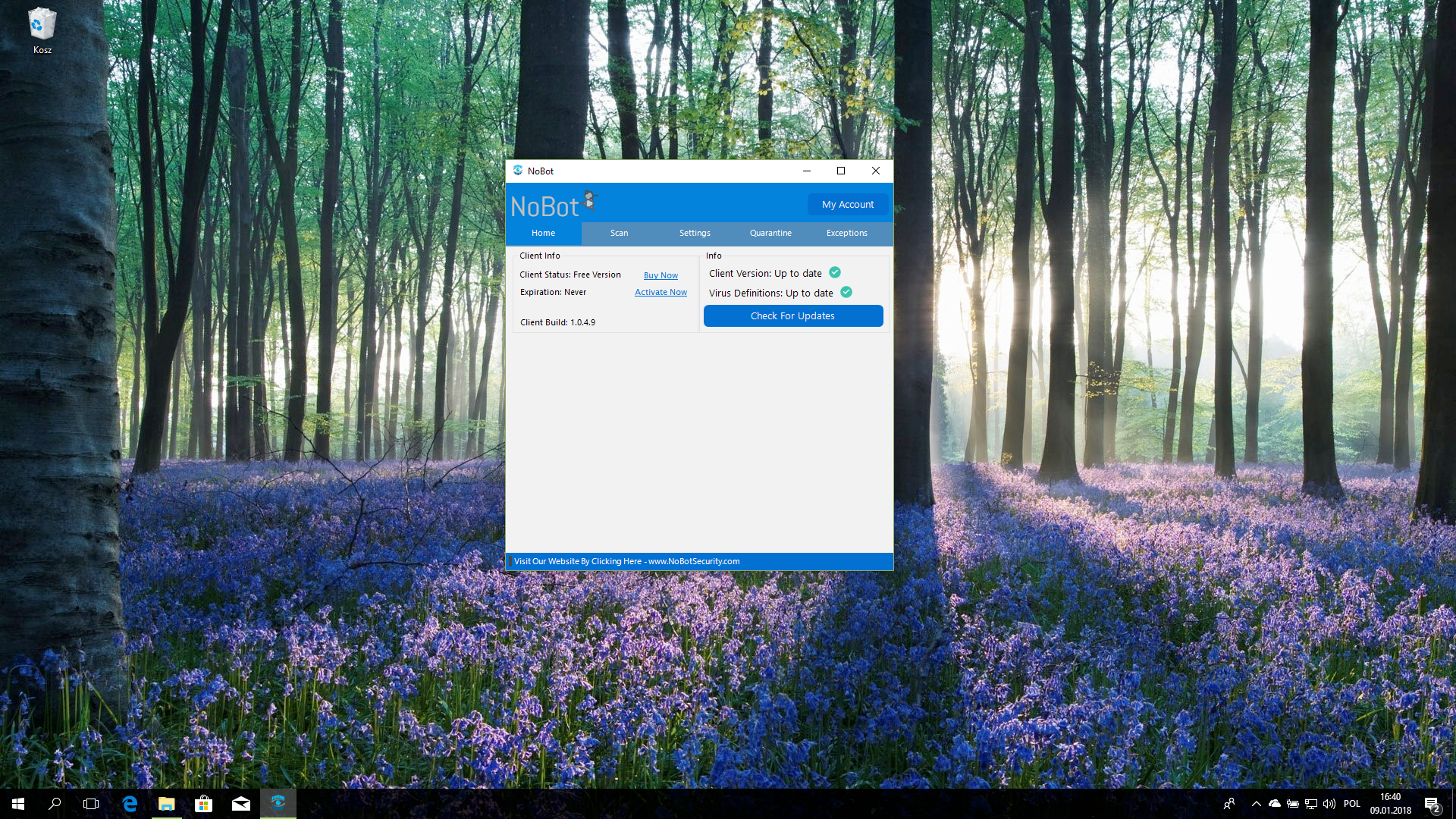Screen dimensions: 1456x819
Task: Open Task View on the taskbar
Action: 91,804
